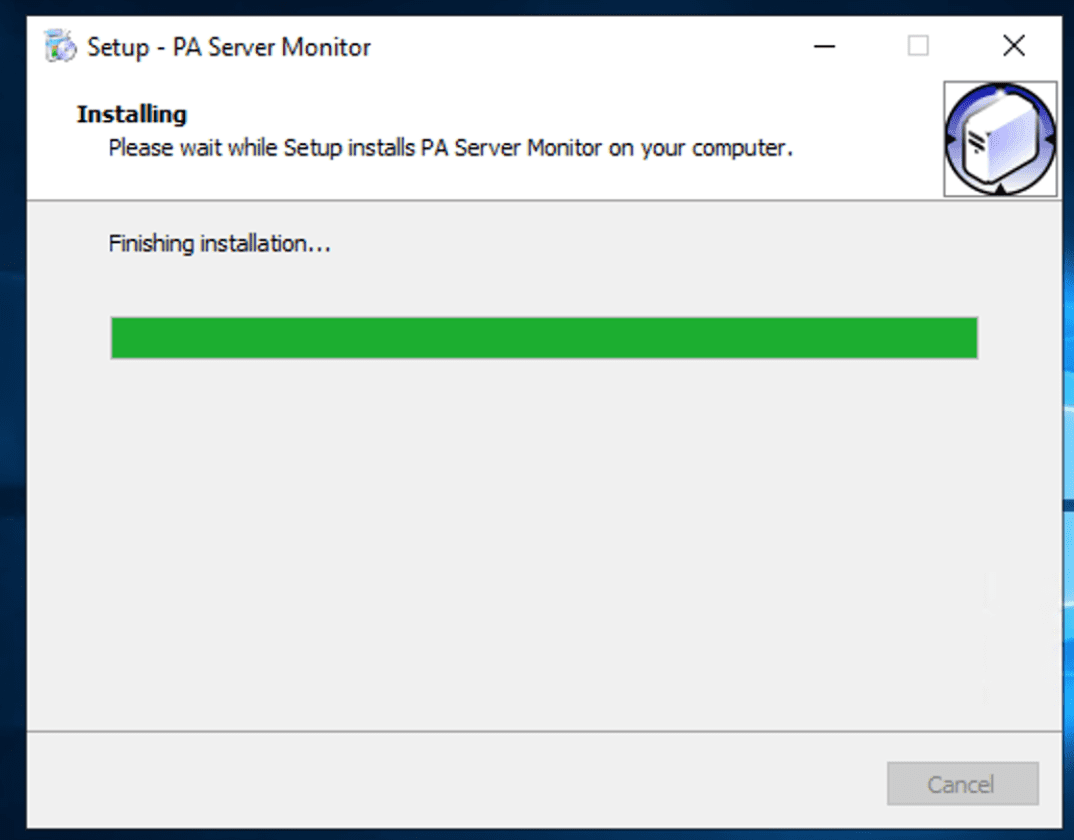Click the disabled maximize button
The height and width of the screenshot is (840, 1074).
[x=917, y=46]
